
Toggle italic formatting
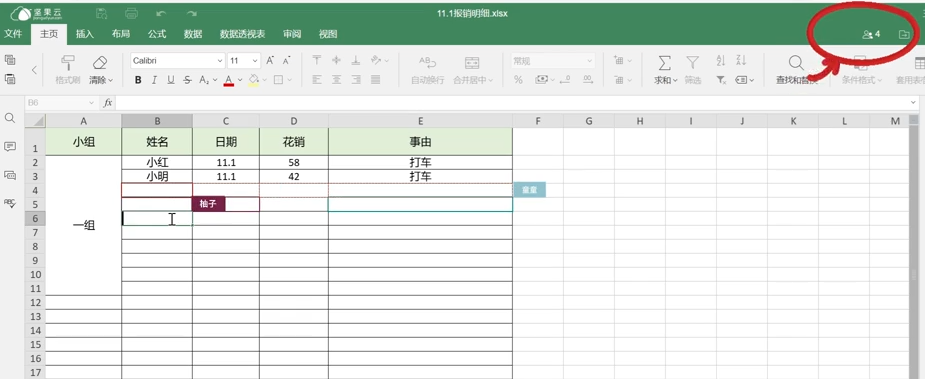pyautogui.click(x=154, y=80)
